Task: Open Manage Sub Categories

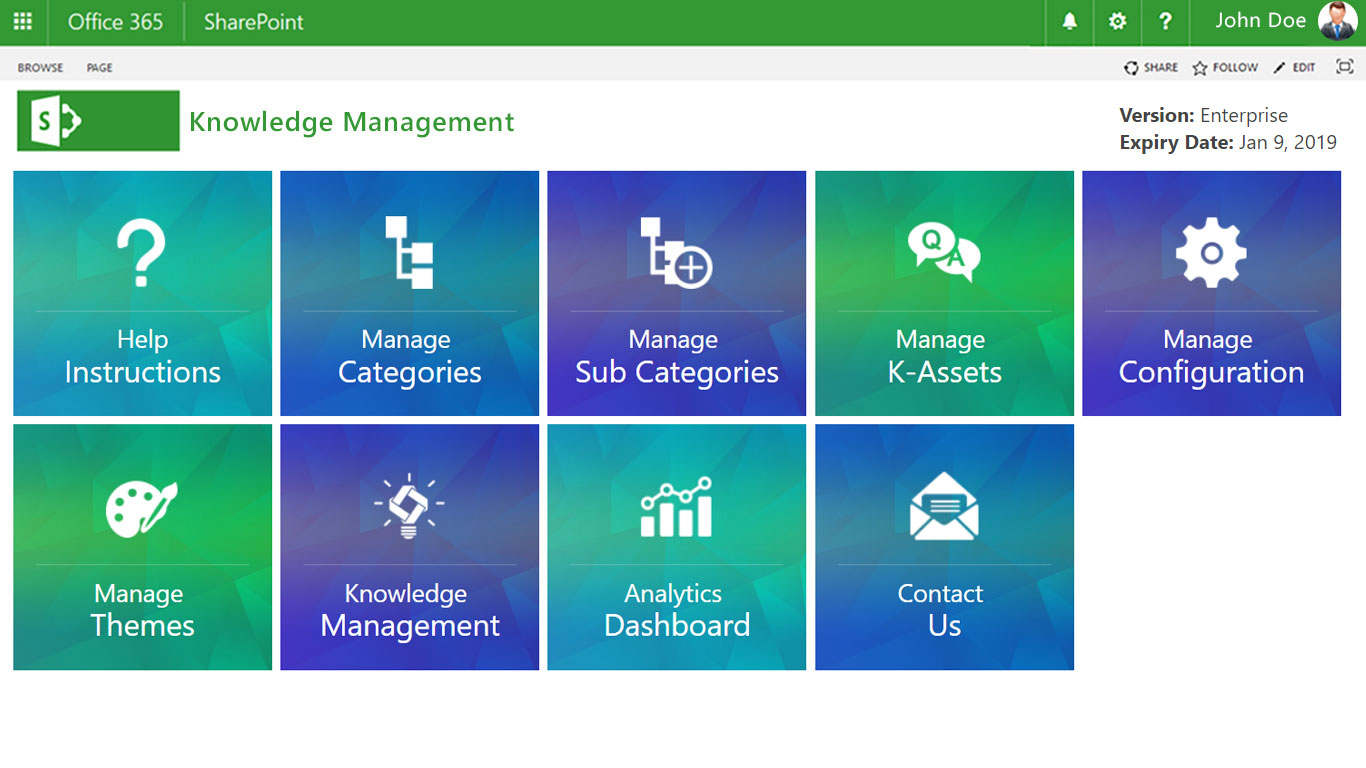Action: pyautogui.click(x=676, y=293)
